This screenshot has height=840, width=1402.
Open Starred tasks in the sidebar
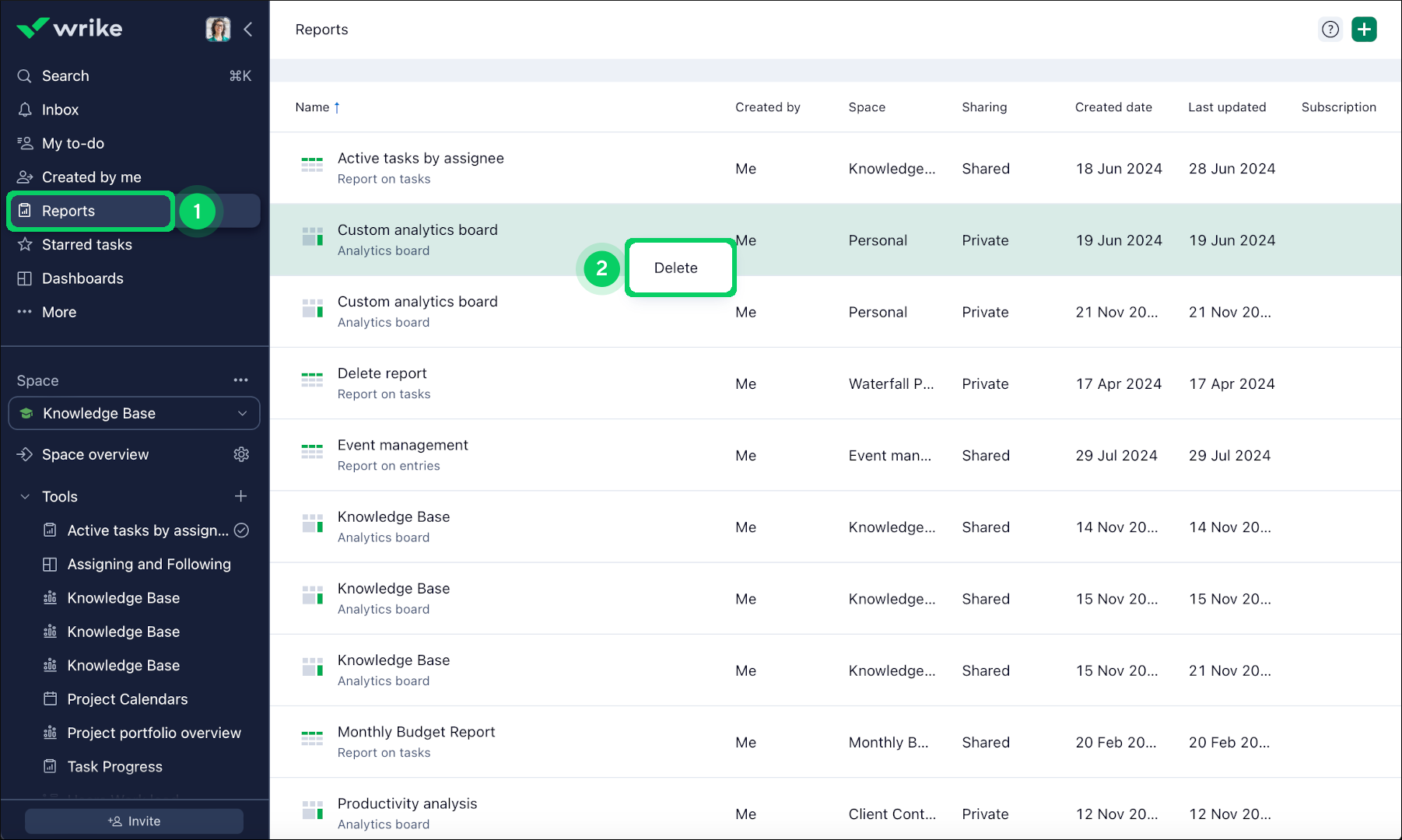pos(87,245)
